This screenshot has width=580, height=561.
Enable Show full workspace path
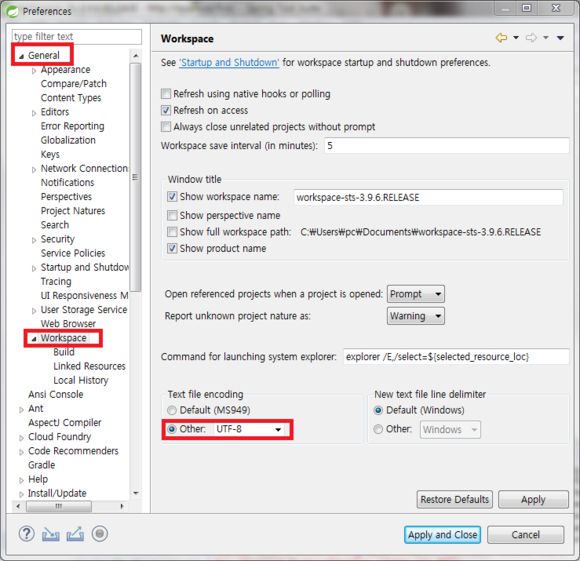172,232
